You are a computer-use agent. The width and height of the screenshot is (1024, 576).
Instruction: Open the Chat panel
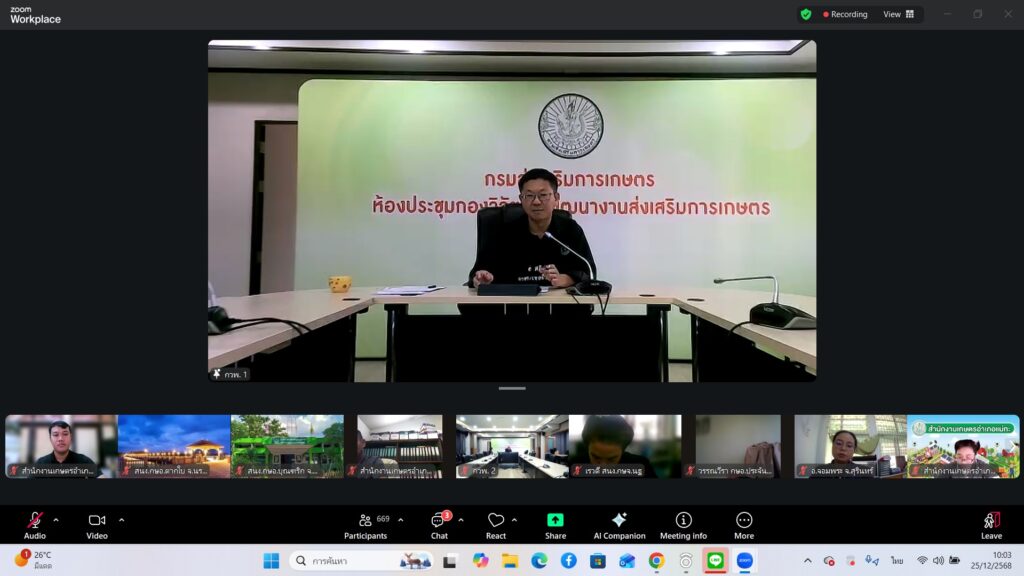(439, 524)
